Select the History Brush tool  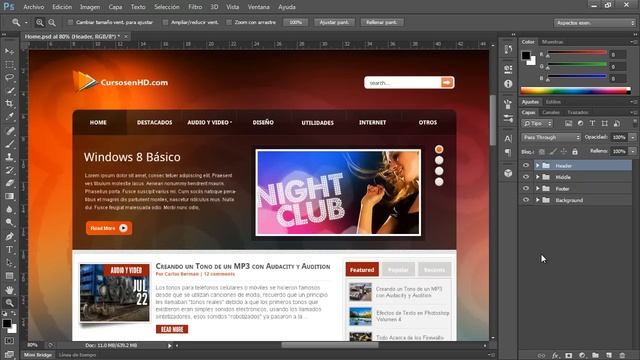[9, 170]
